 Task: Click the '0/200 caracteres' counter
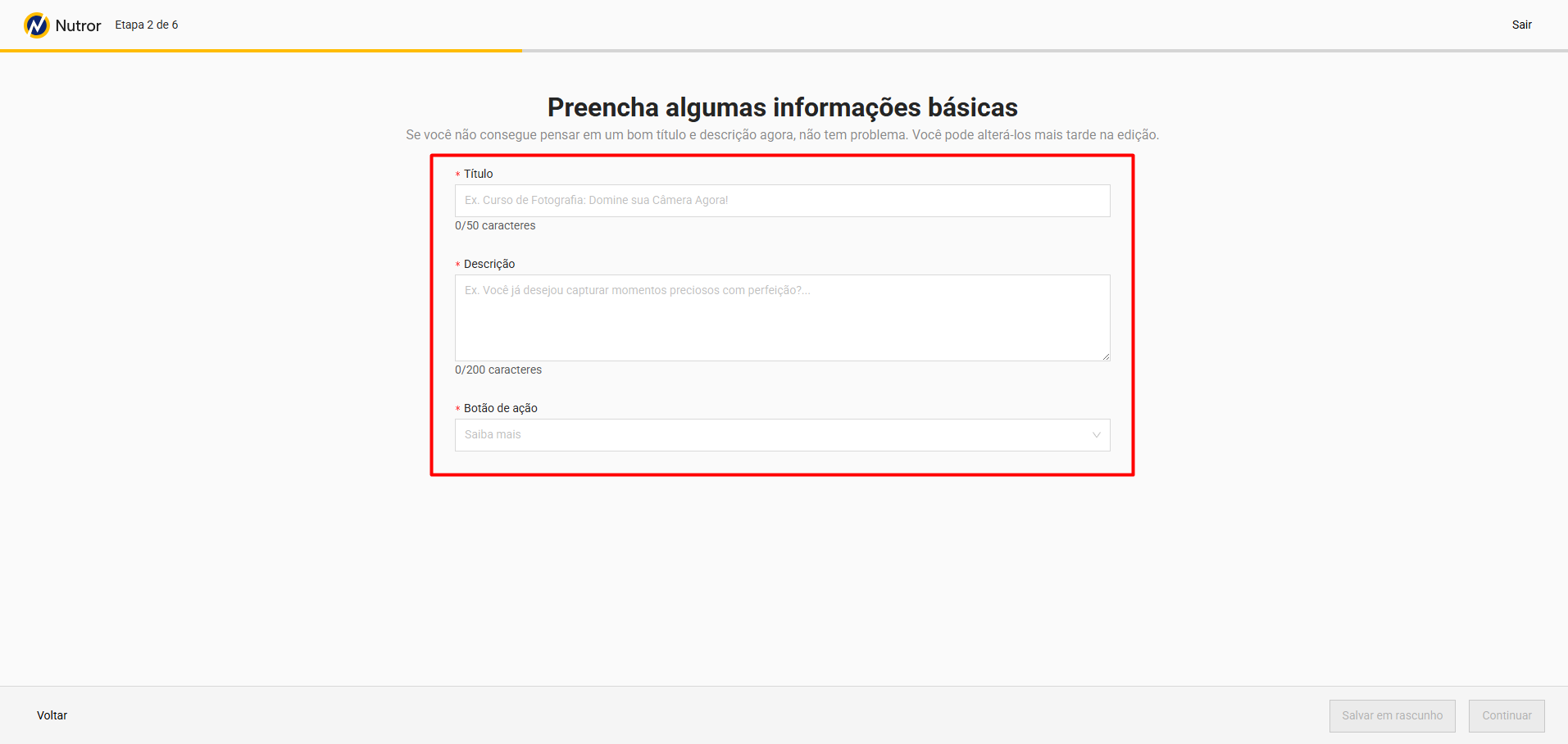point(498,370)
